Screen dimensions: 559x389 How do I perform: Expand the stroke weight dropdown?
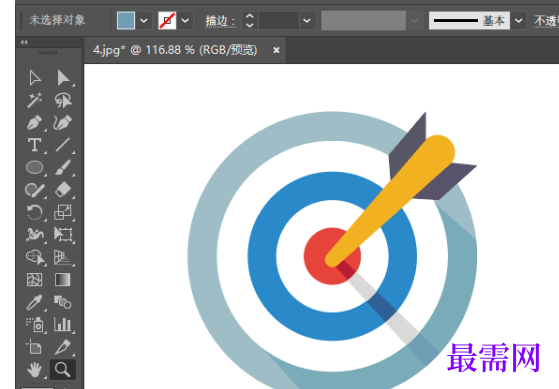[307, 21]
